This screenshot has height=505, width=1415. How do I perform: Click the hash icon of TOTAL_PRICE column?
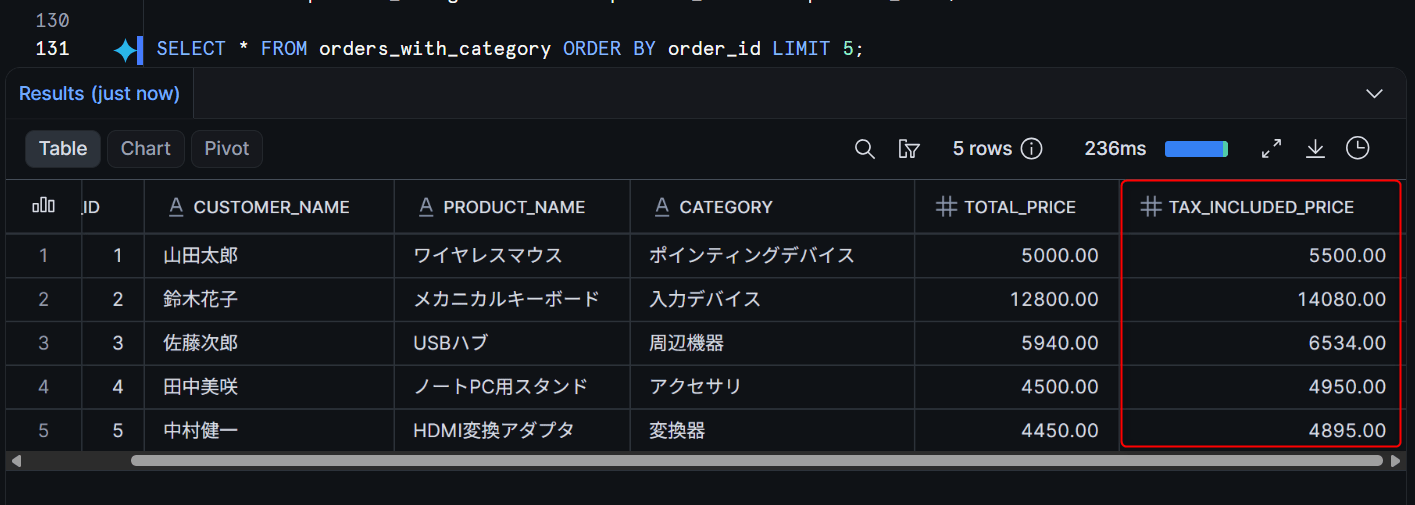click(946, 207)
